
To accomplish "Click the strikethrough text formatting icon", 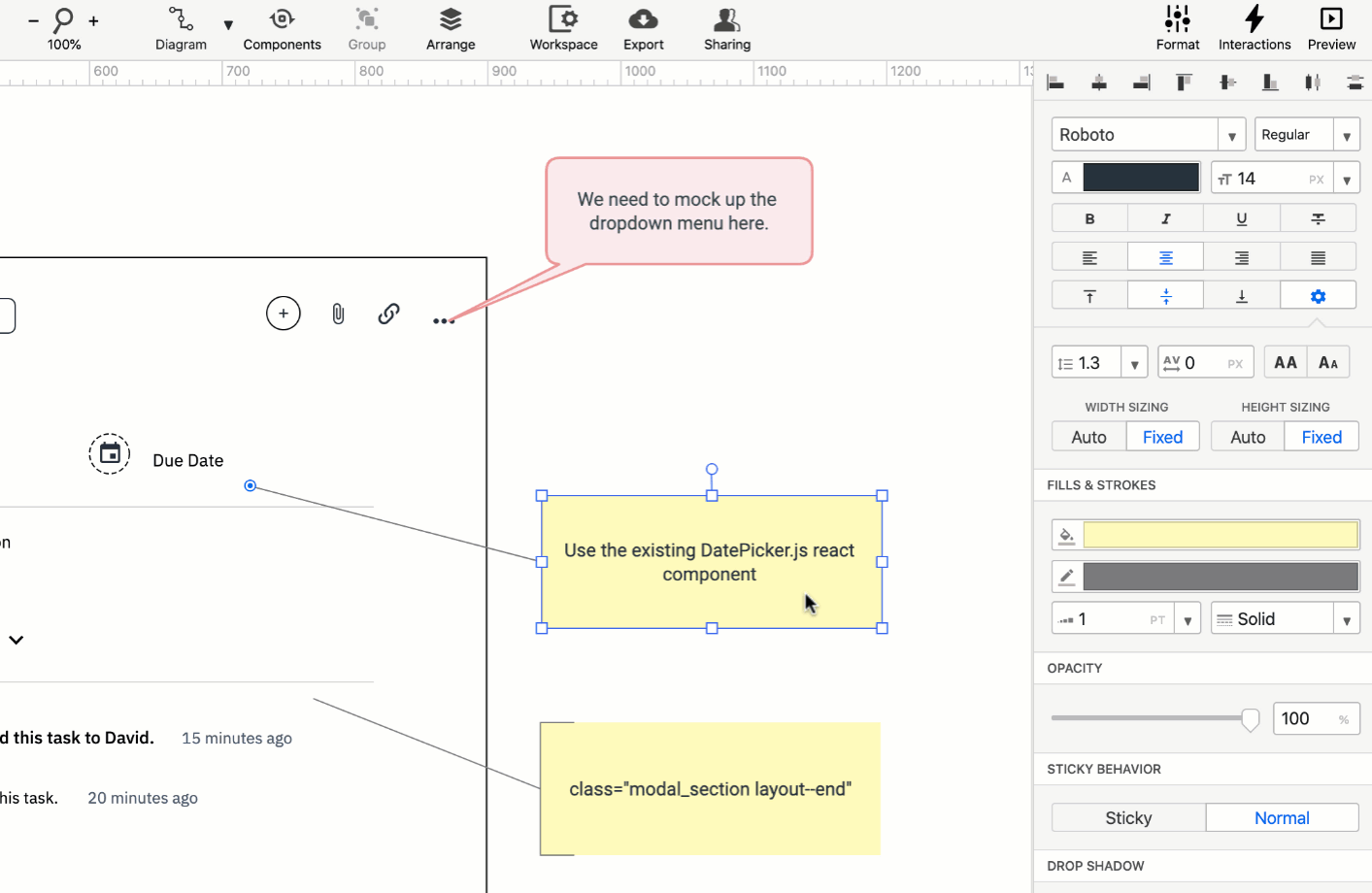I will [1318, 219].
